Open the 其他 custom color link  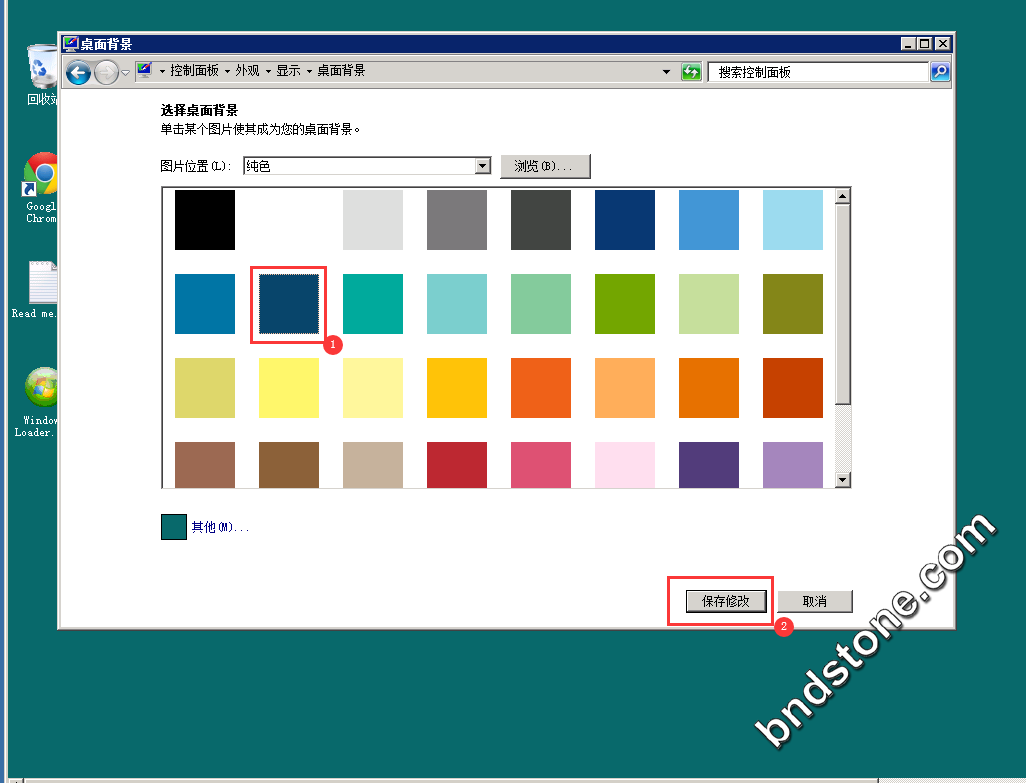(219, 527)
